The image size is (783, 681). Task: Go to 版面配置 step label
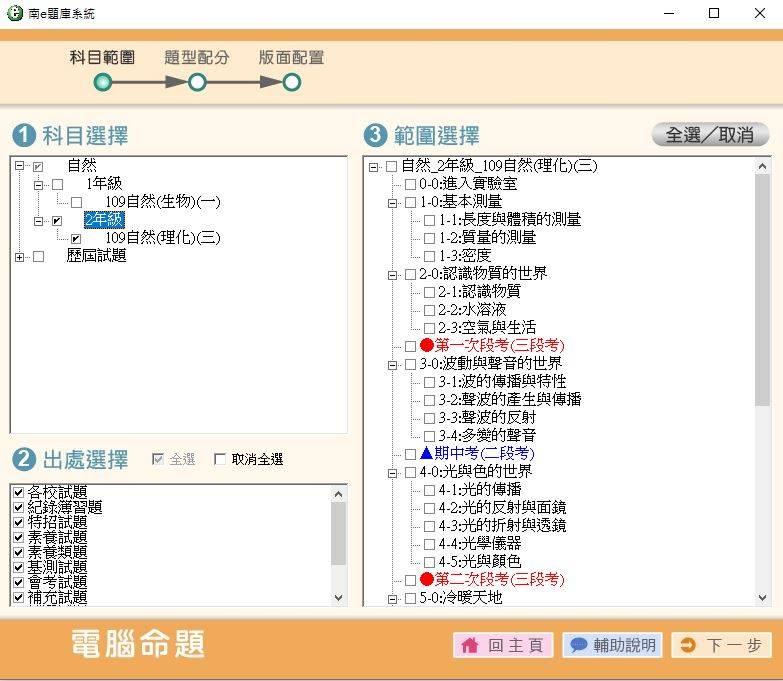pos(291,57)
